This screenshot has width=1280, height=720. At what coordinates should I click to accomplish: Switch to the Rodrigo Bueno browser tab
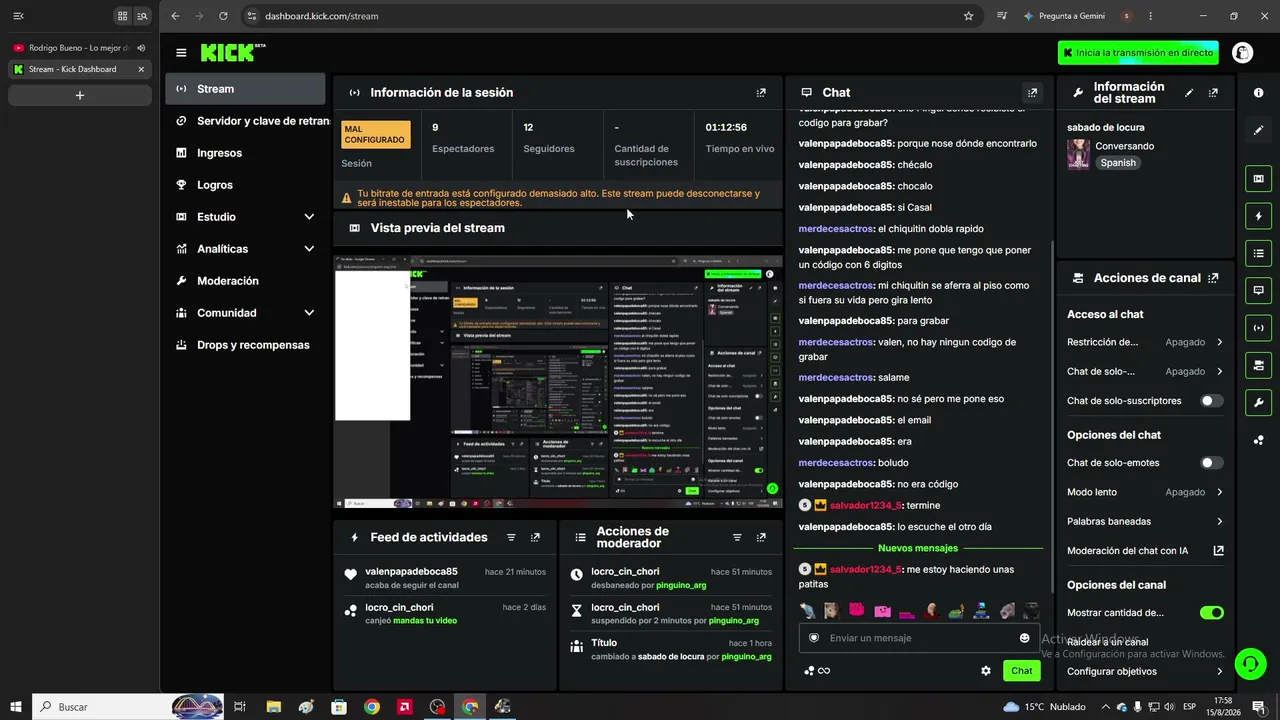pos(79,48)
